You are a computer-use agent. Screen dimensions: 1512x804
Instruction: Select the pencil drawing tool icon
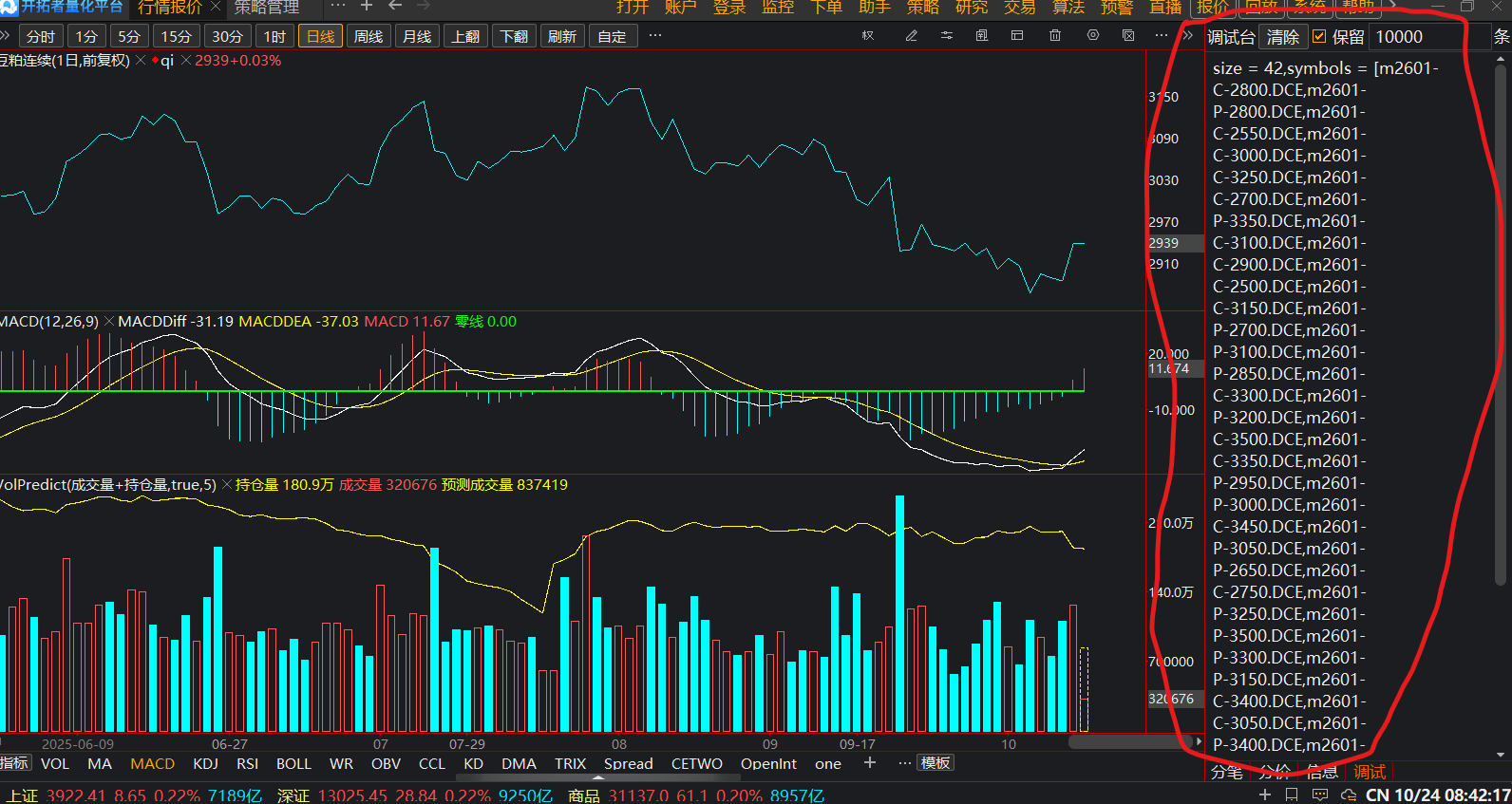coord(911,36)
